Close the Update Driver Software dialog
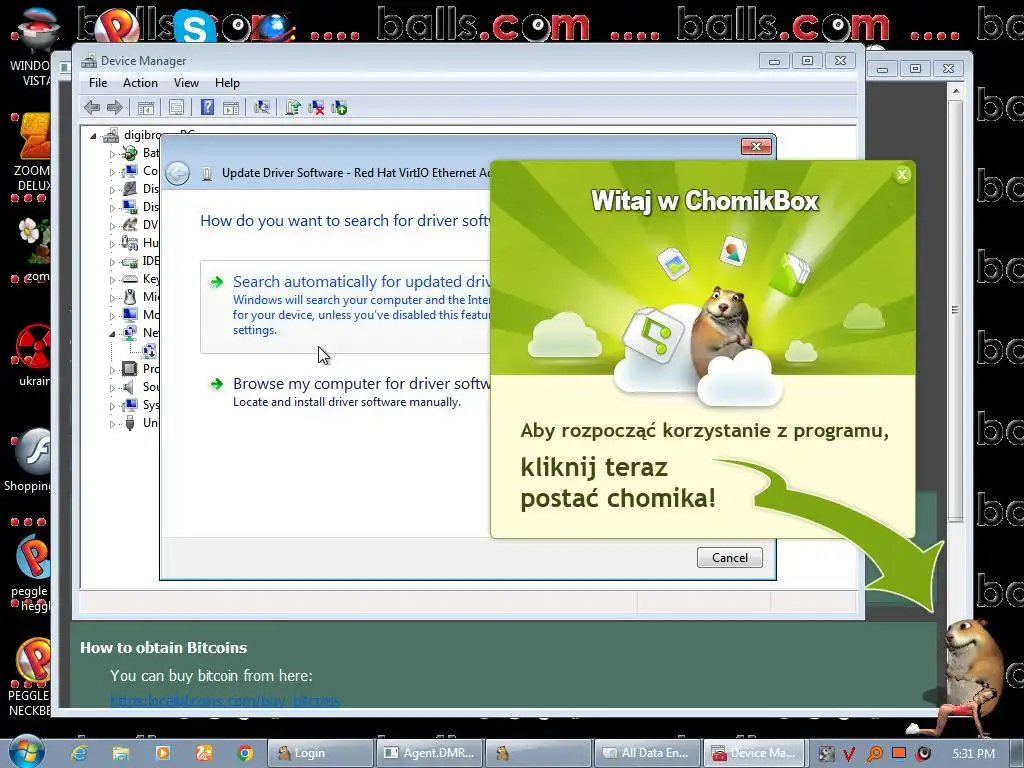The width and height of the screenshot is (1024, 768). click(x=756, y=146)
